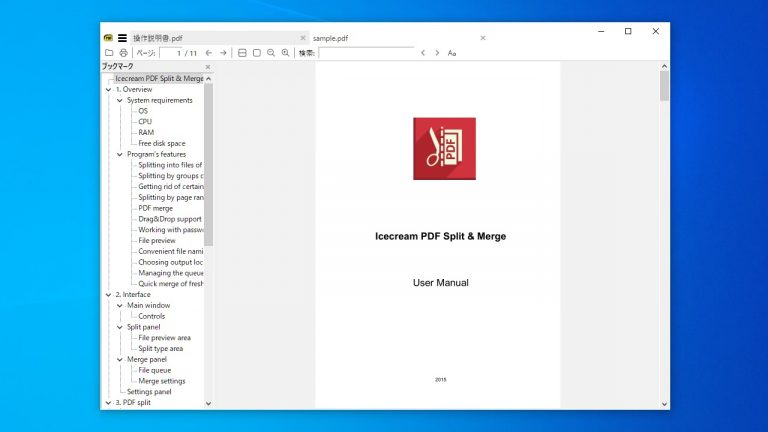This screenshot has height=432, width=768.
Task: Click the document vertical scrollbar thumb
Action: tap(664, 86)
